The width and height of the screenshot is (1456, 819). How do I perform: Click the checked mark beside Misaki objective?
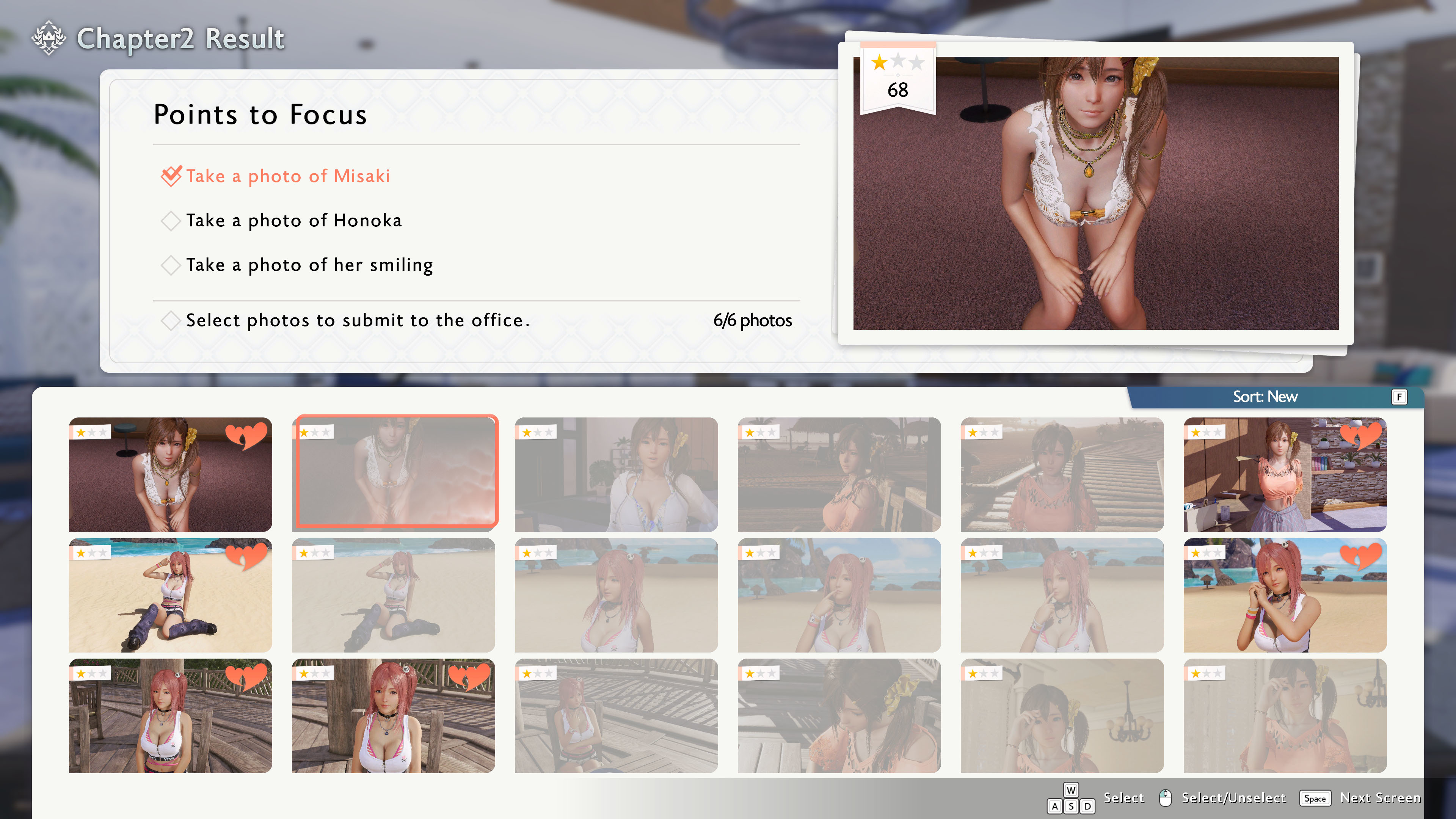point(171,176)
